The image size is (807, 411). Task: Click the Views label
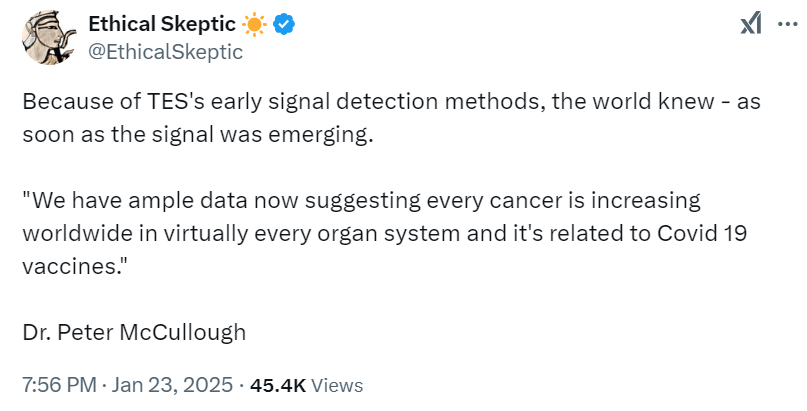pos(338,385)
